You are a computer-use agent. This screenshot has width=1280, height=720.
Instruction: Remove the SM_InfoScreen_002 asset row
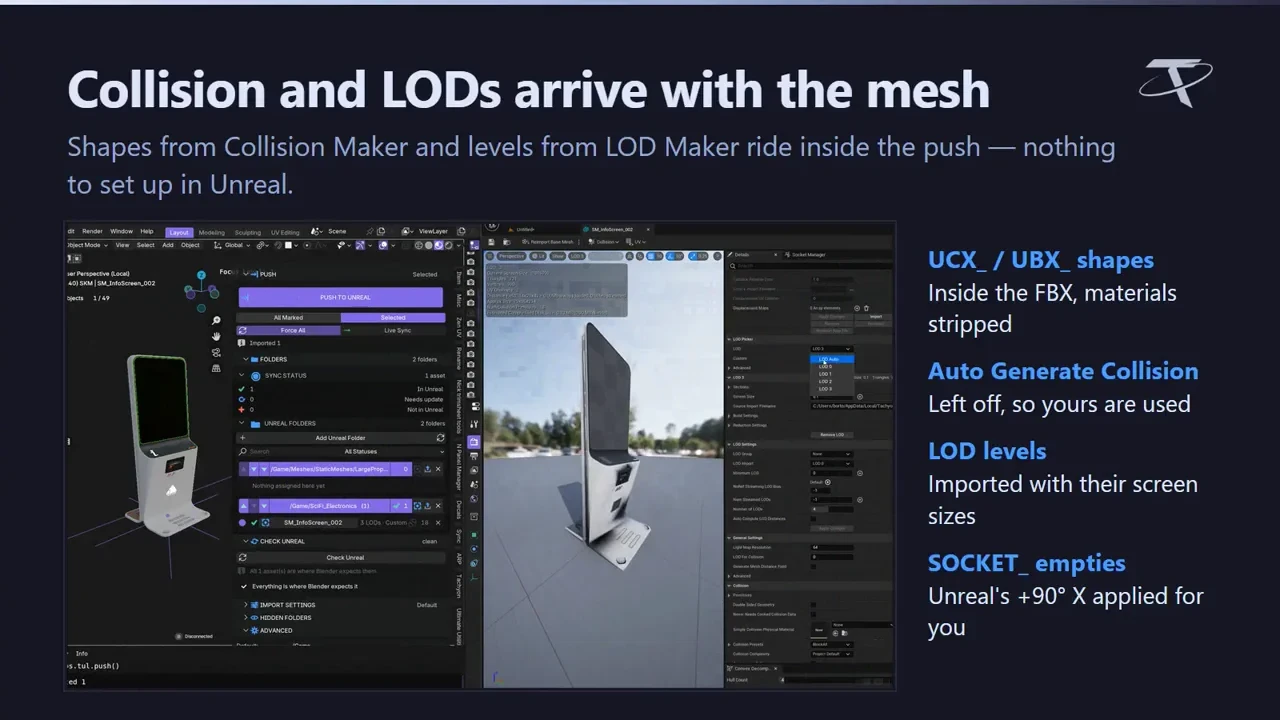pyautogui.click(x=440, y=522)
